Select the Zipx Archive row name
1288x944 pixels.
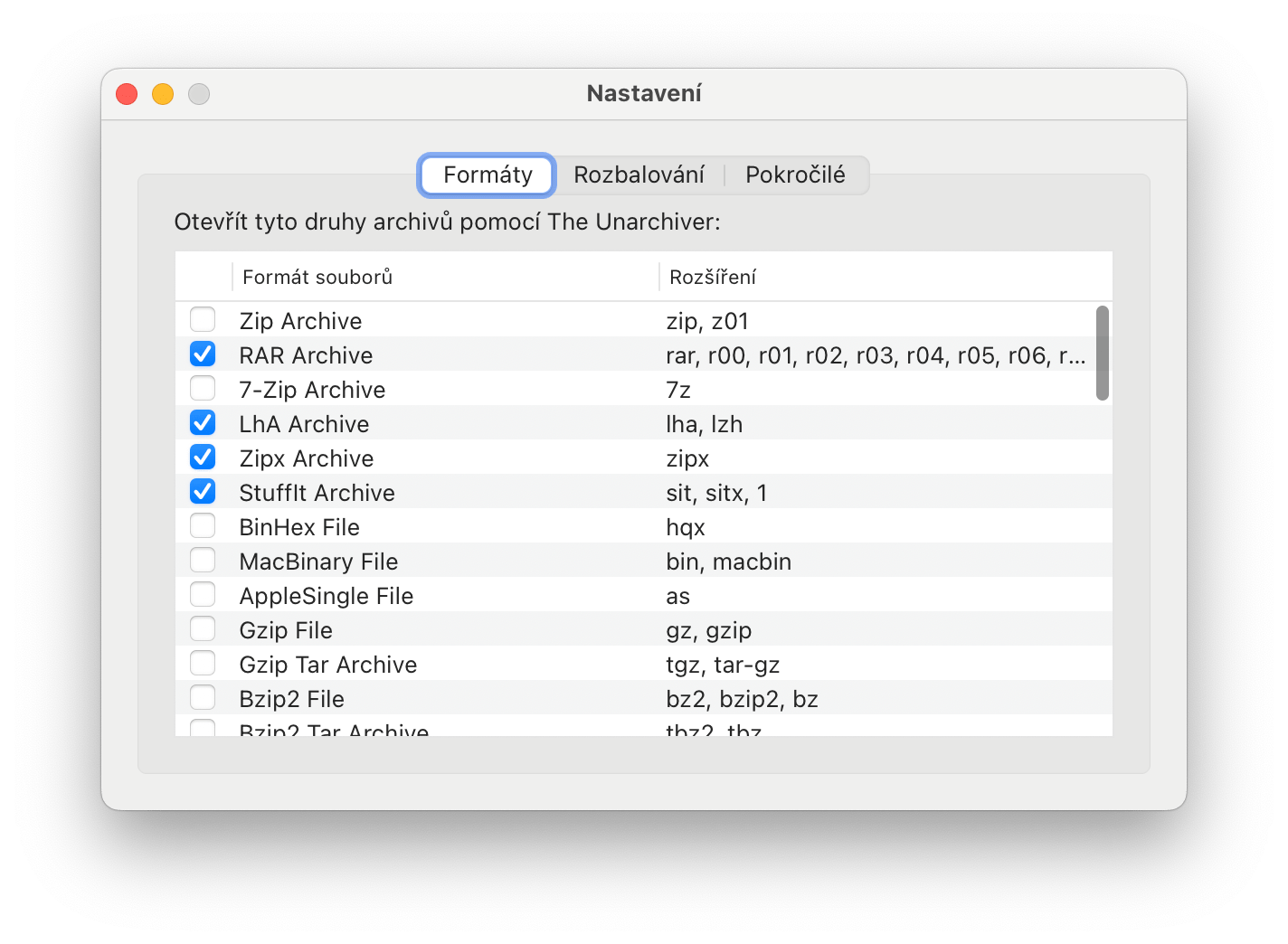click(307, 458)
